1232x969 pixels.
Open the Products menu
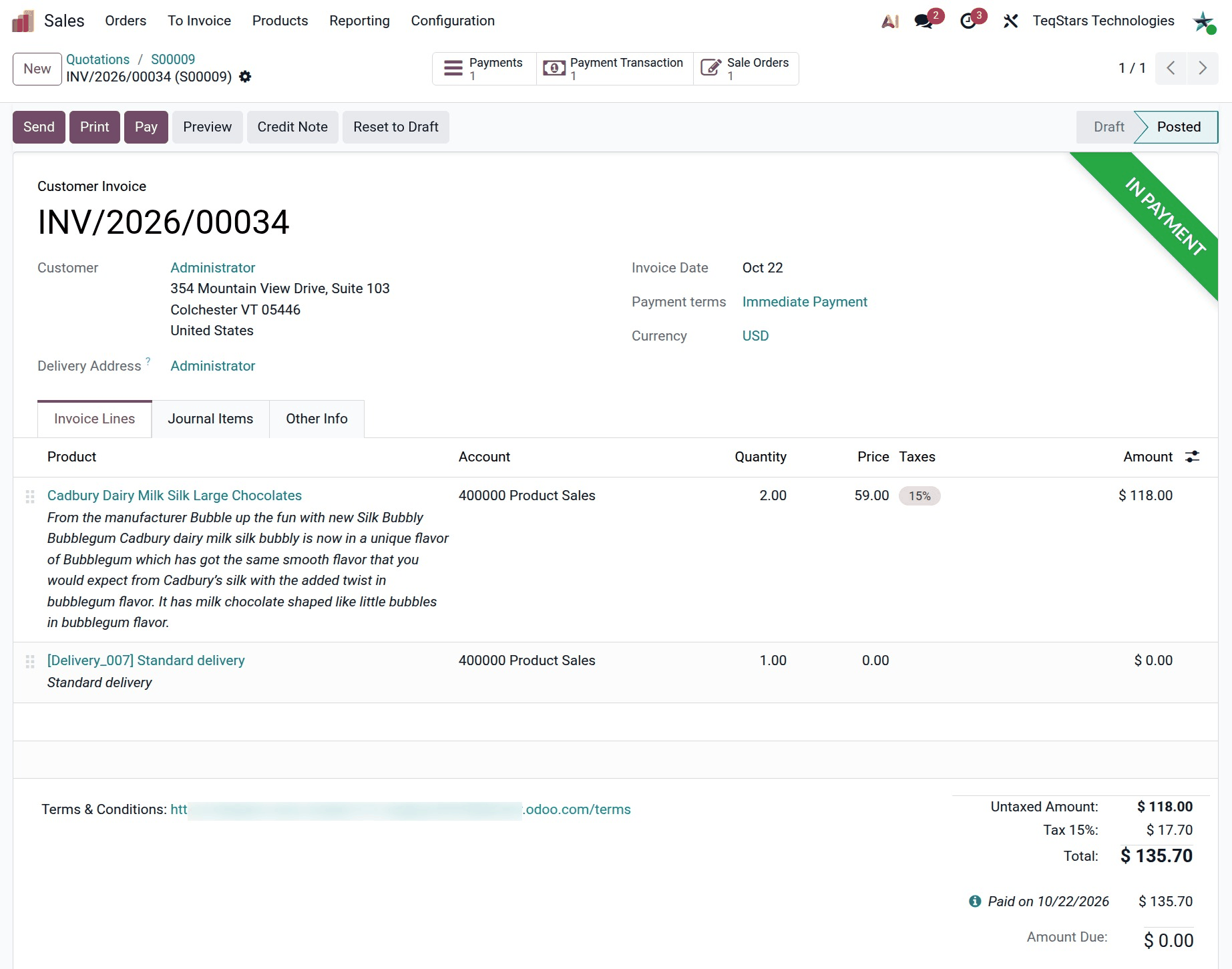point(280,21)
